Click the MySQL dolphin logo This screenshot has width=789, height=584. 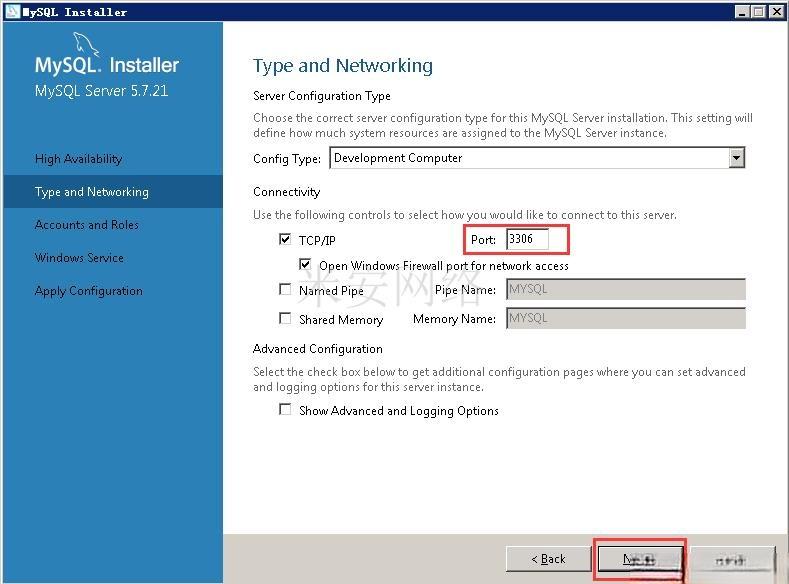[x=88, y=45]
